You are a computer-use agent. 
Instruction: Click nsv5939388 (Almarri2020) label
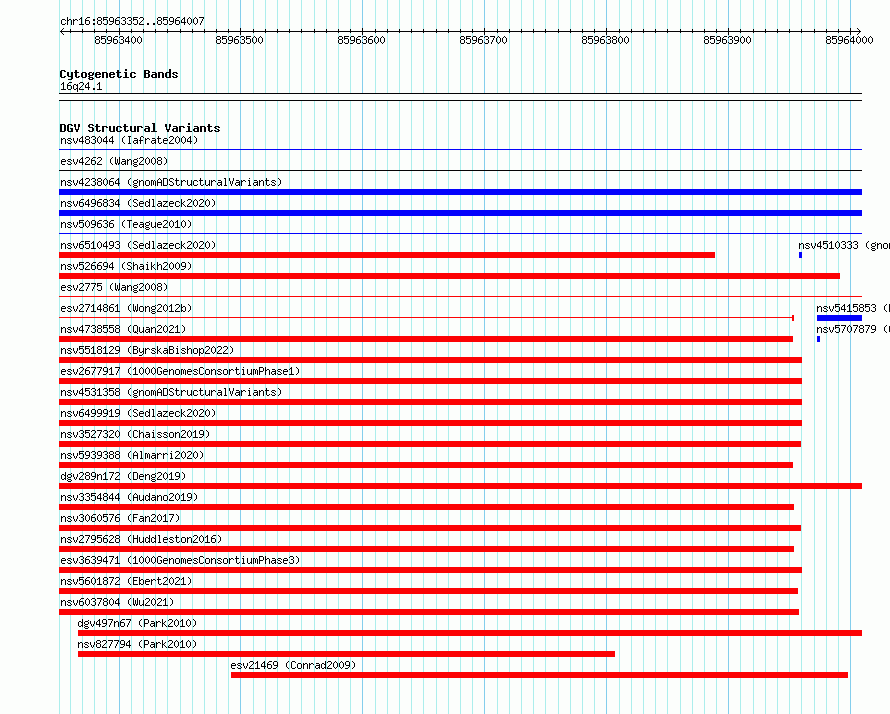132,455
